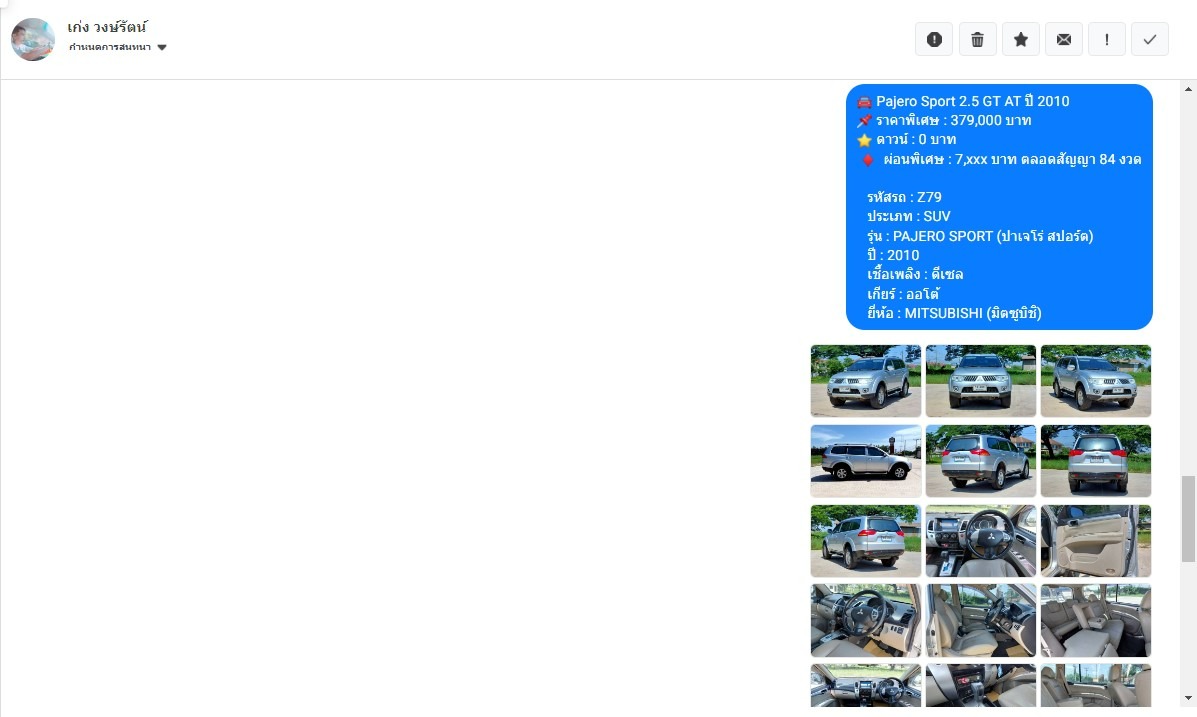
Task: Open front-right angle car photo in first row
Action: pyautogui.click(x=1095, y=381)
